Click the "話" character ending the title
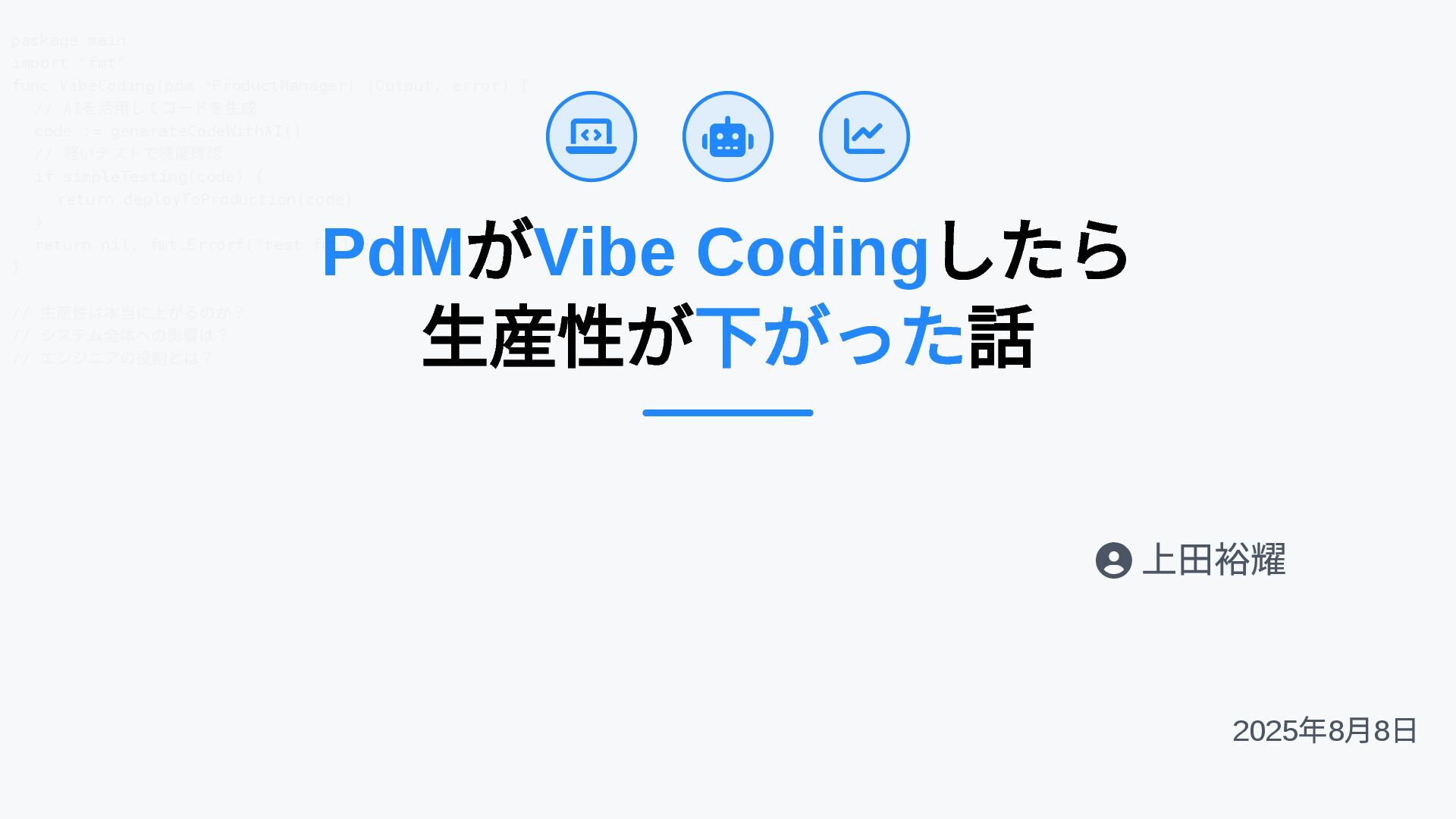1456x819 pixels. (x=1000, y=336)
